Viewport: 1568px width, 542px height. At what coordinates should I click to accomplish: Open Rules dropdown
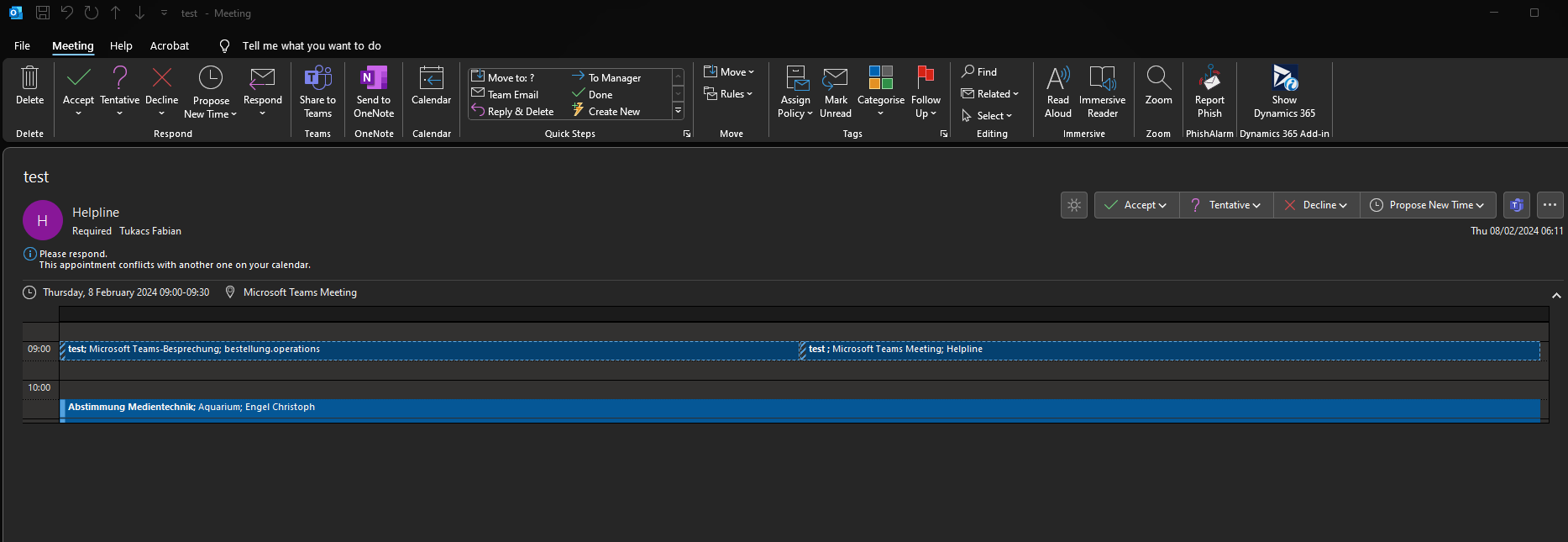coord(728,93)
